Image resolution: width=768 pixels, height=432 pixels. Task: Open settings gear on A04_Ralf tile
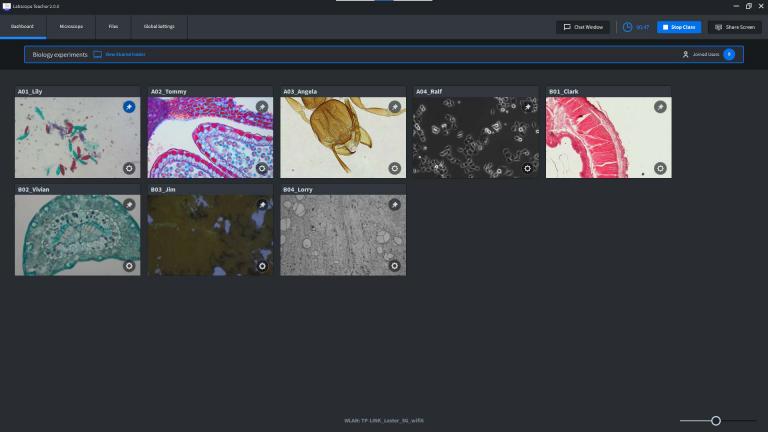[527, 168]
